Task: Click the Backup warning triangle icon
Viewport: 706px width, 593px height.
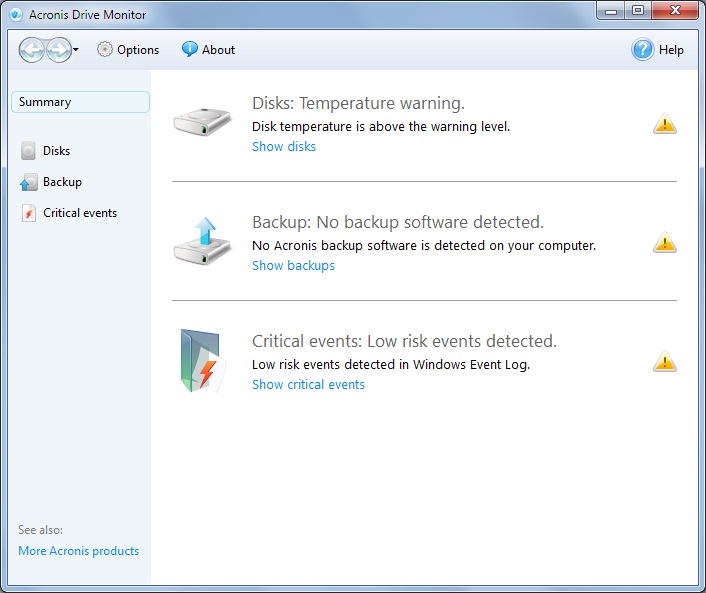Action: (665, 243)
